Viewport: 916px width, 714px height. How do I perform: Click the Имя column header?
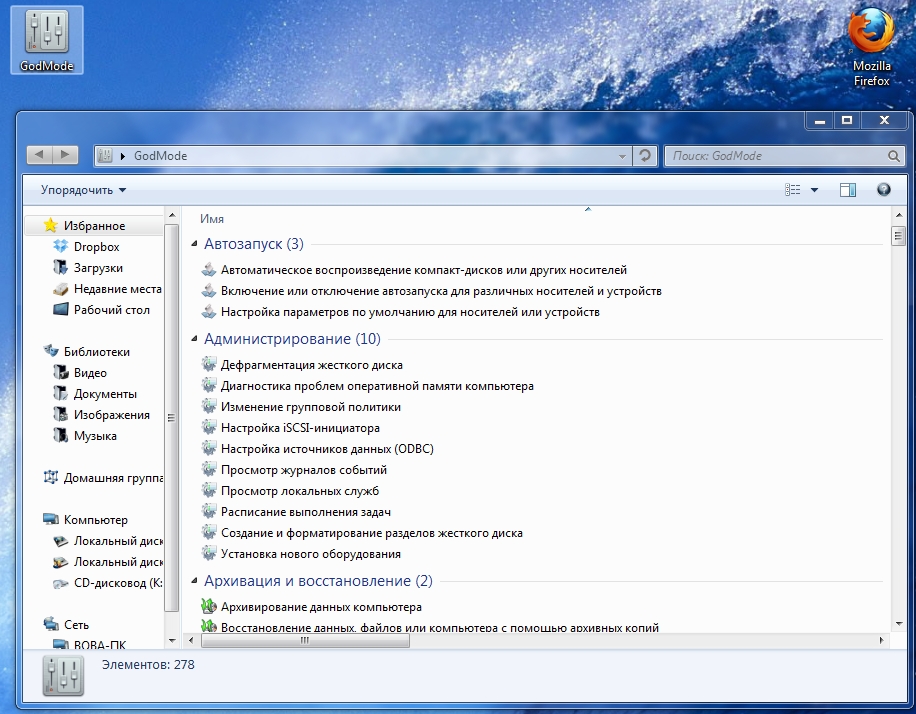point(212,219)
